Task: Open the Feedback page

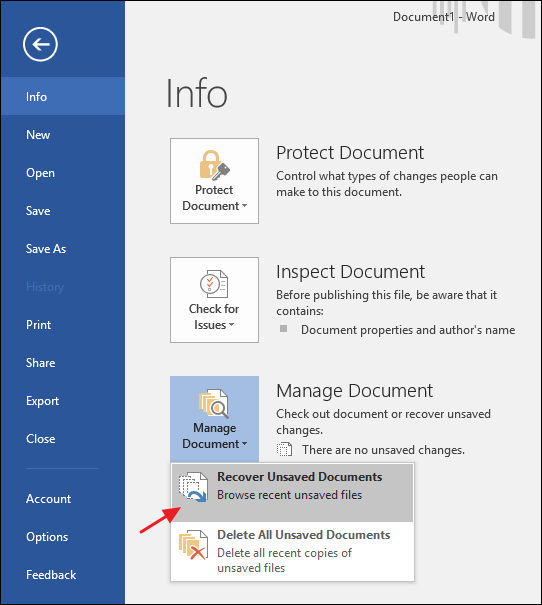Action: pyautogui.click(x=63, y=575)
